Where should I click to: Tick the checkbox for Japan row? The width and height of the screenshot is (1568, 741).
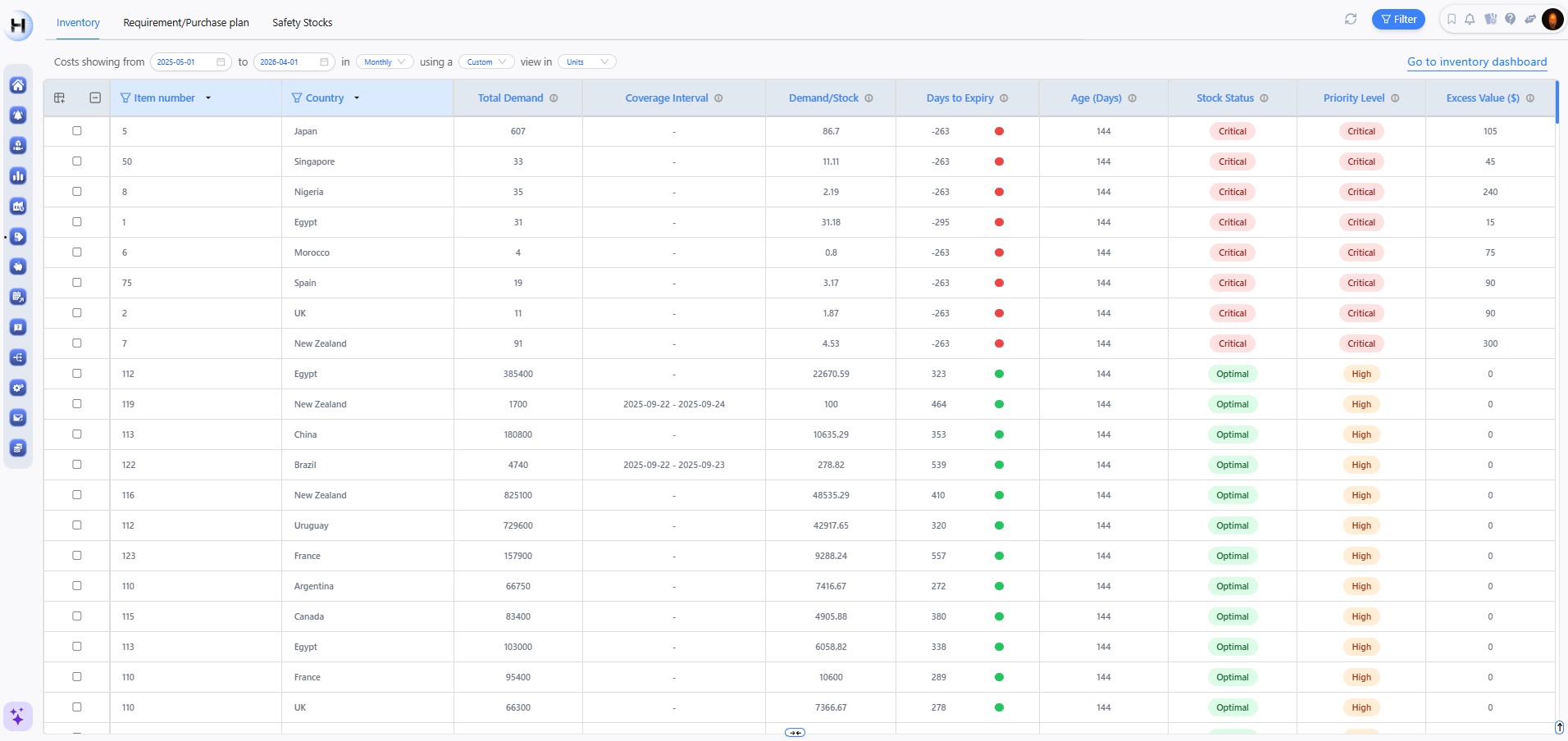[x=77, y=131]
